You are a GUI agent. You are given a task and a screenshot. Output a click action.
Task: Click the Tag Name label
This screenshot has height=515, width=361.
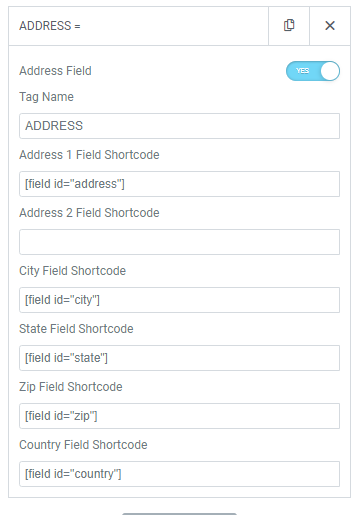pos(46,97)
